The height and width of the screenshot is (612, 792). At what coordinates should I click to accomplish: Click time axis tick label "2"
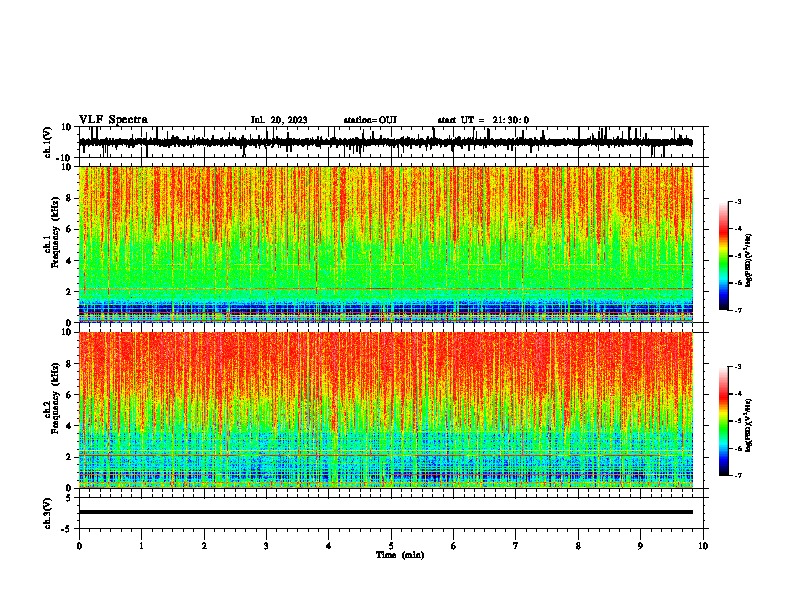204,546
